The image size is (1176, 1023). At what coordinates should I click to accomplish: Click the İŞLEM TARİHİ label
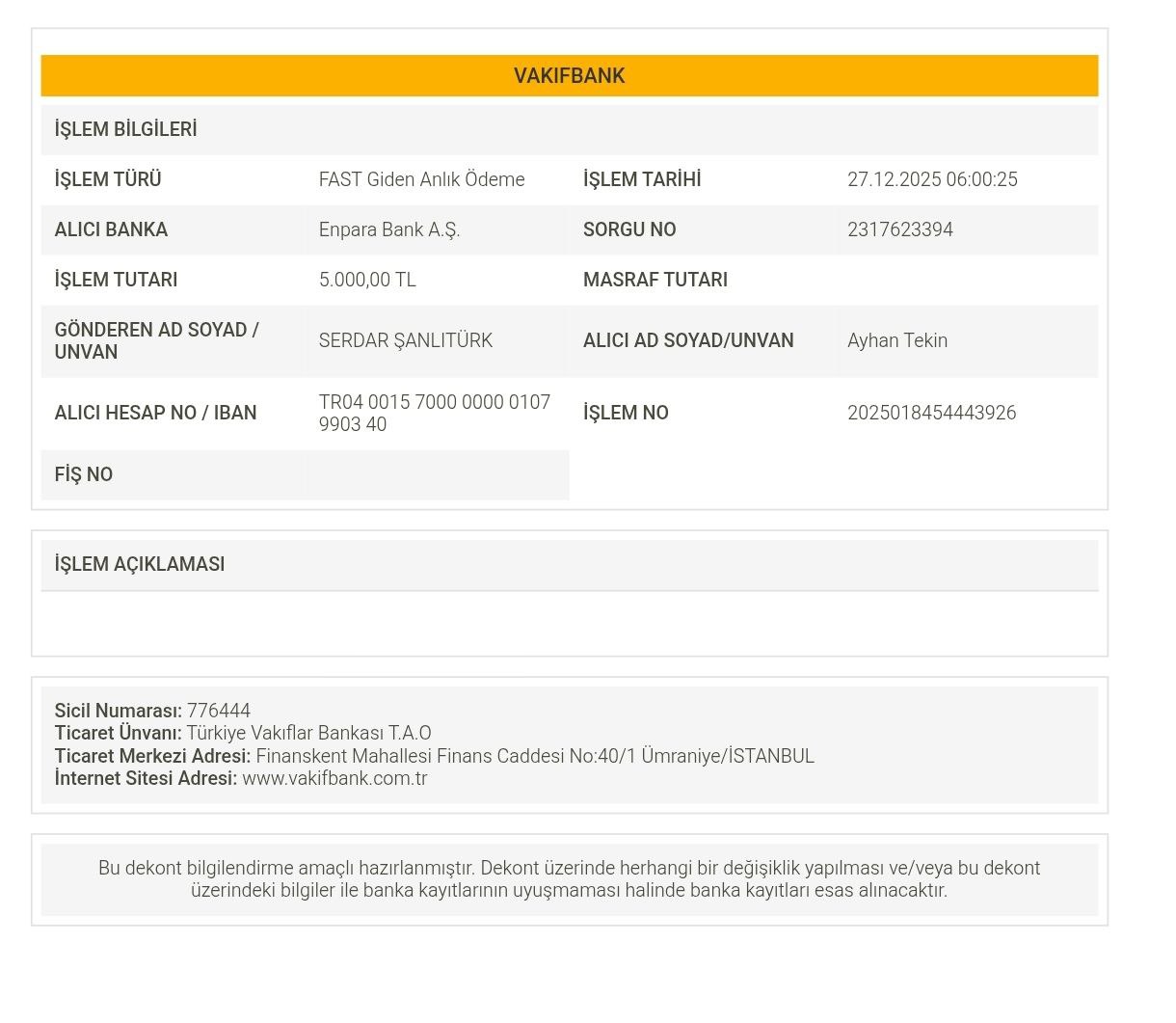[x=642, y=179]
